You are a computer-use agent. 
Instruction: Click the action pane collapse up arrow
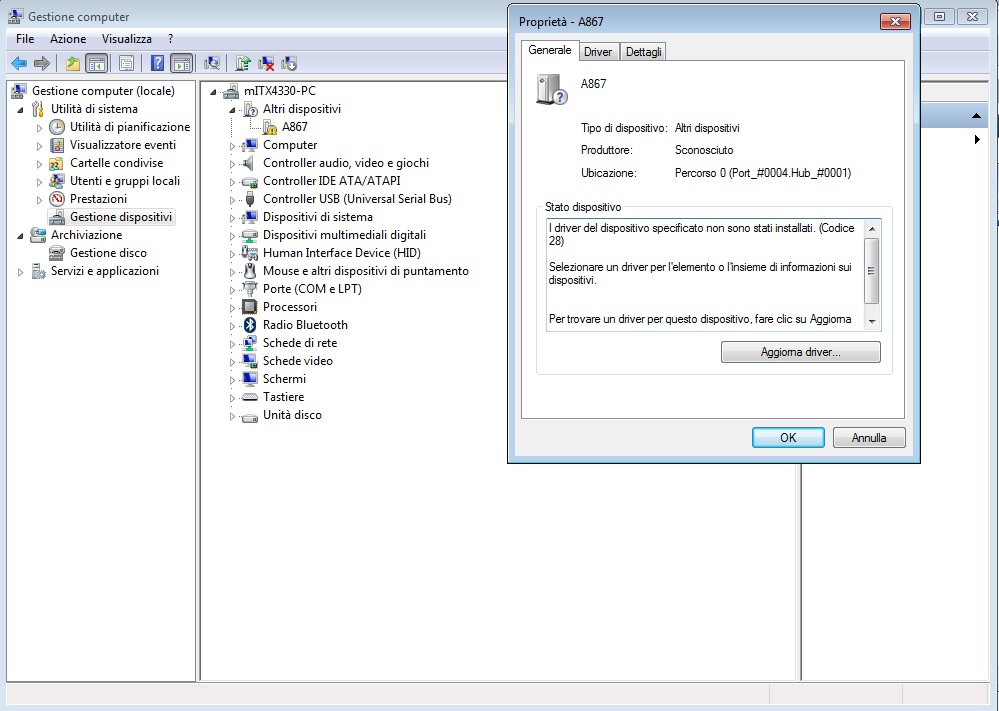pyautogui.click(x=976, y=116)
